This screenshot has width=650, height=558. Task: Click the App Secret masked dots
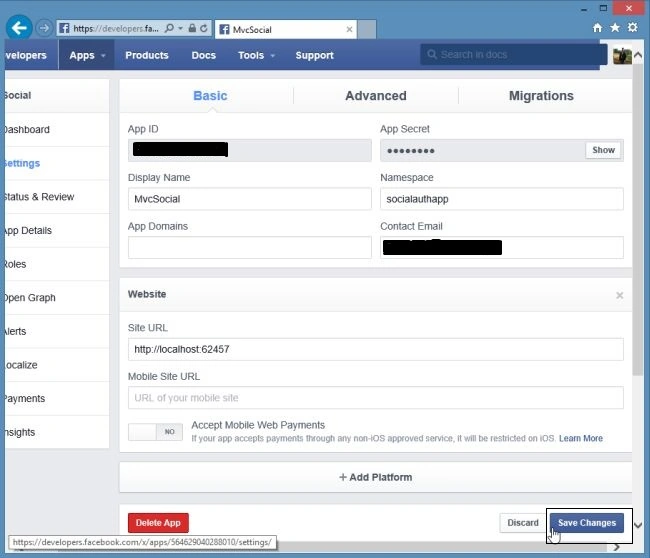click(410, 151)
